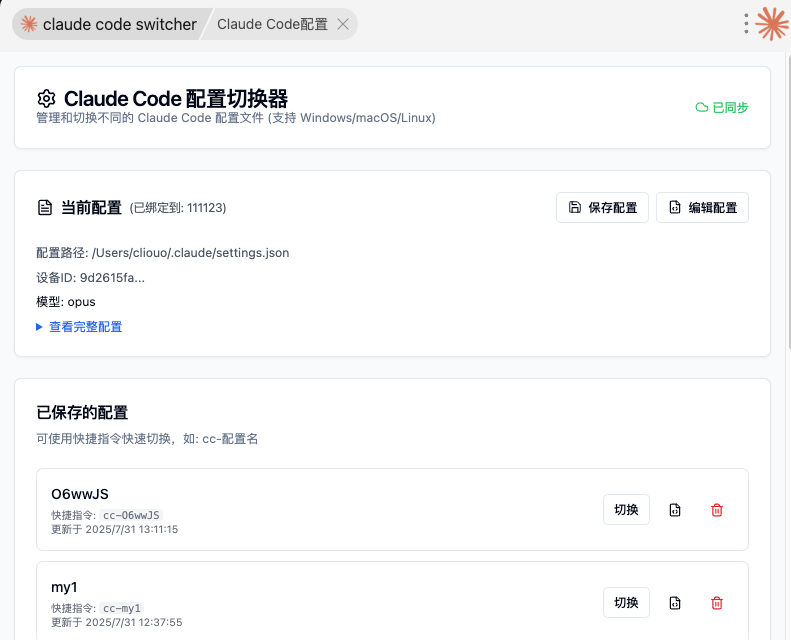Click the 更新于 2025/7/31 13:11:15 timestamp
The image size is (791, 640).
(x=115, y=530)
